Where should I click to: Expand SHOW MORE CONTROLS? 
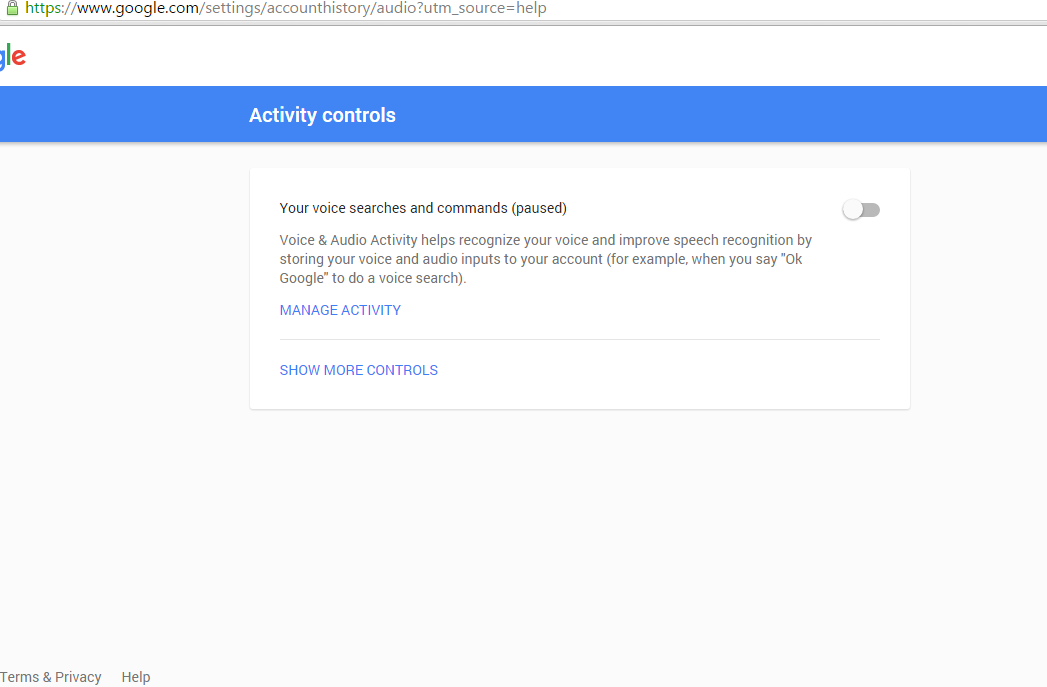click(359, 370)
